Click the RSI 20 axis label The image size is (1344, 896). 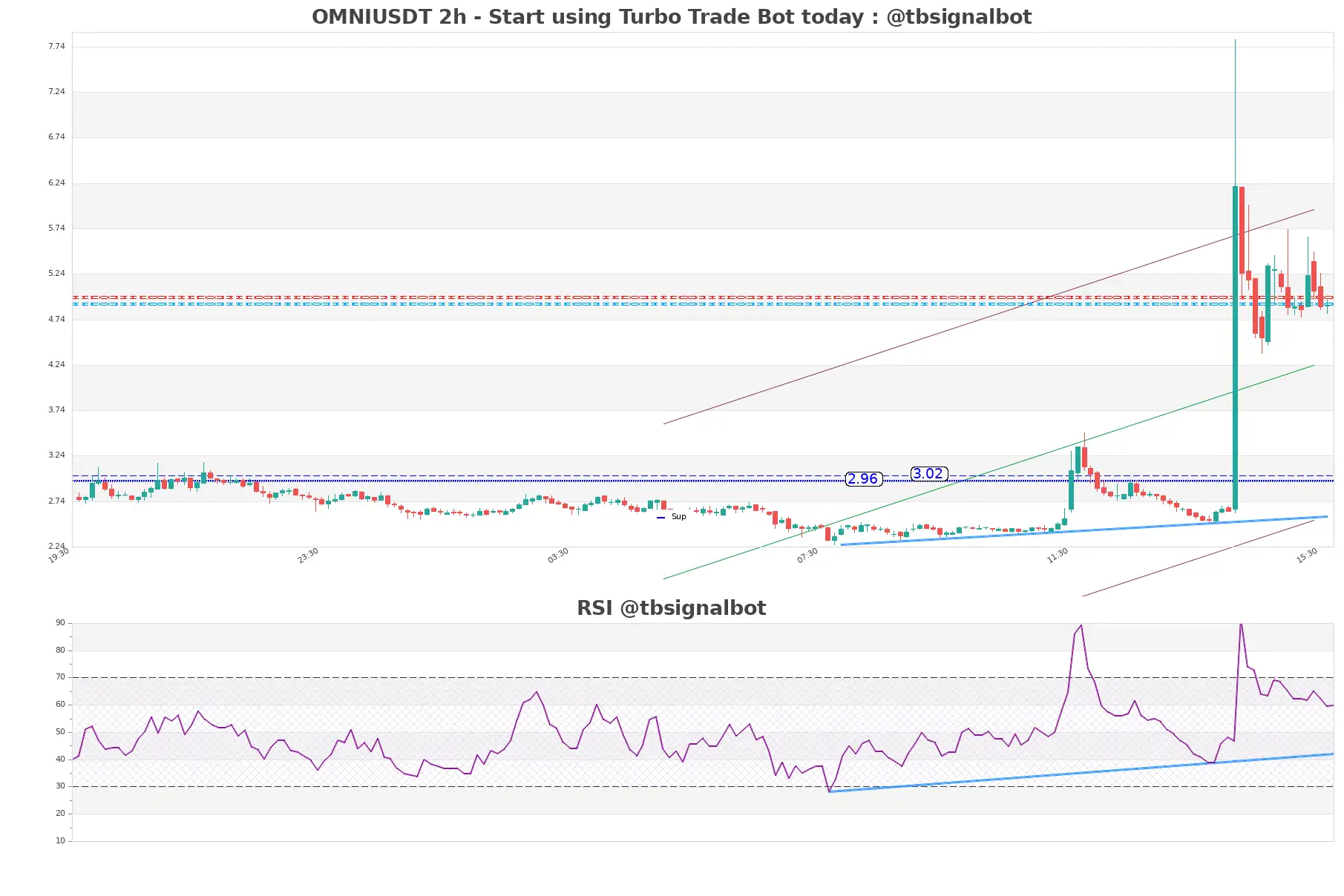[x=60, y=814]
